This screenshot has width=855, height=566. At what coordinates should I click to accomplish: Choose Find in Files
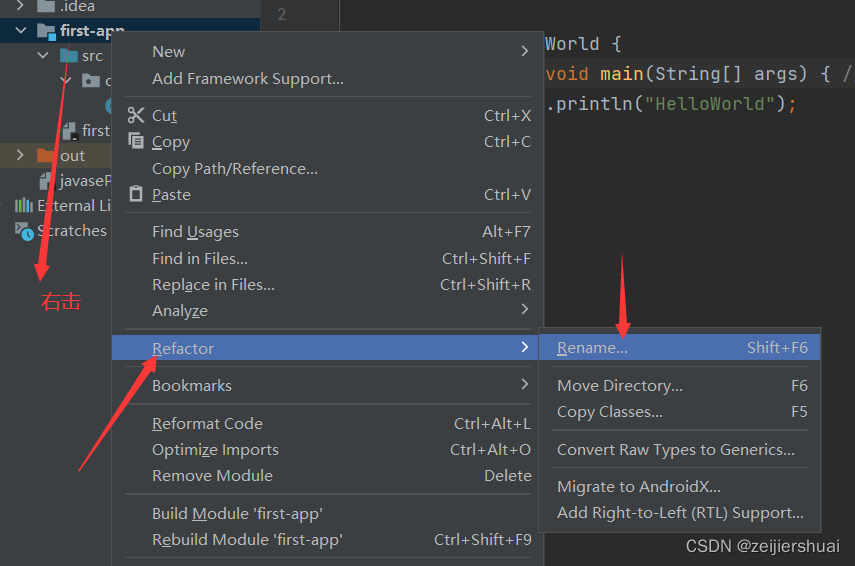pyautogui.click(x=327, y=258)
